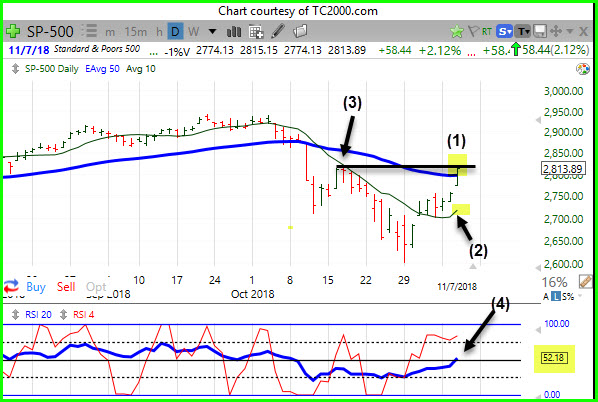Click the EAvg 50 indicator label
Viewport: 598px width, 402px height.
tap(102, 69)
